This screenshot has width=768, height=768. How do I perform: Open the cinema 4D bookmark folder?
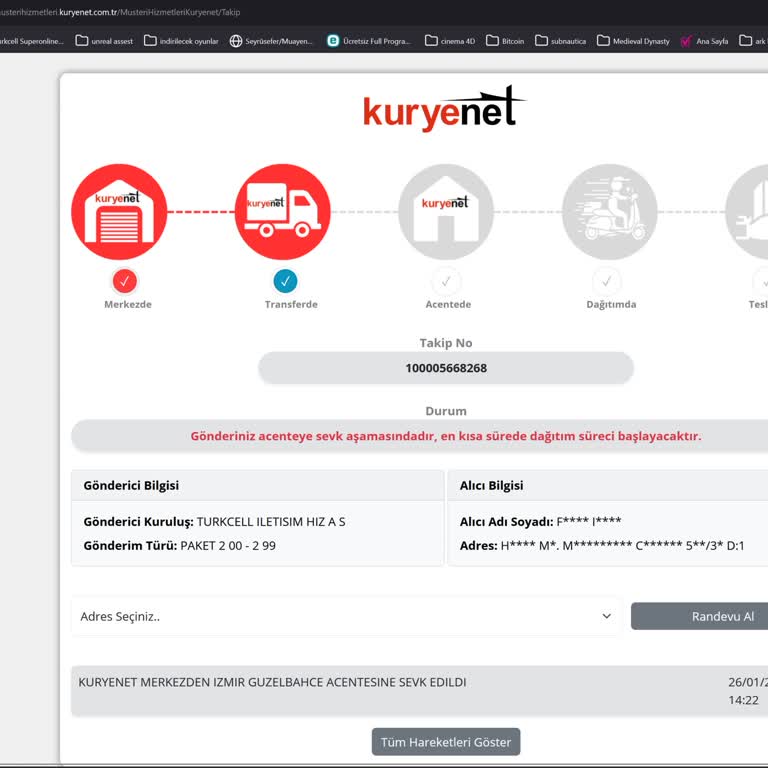[450, 41]
